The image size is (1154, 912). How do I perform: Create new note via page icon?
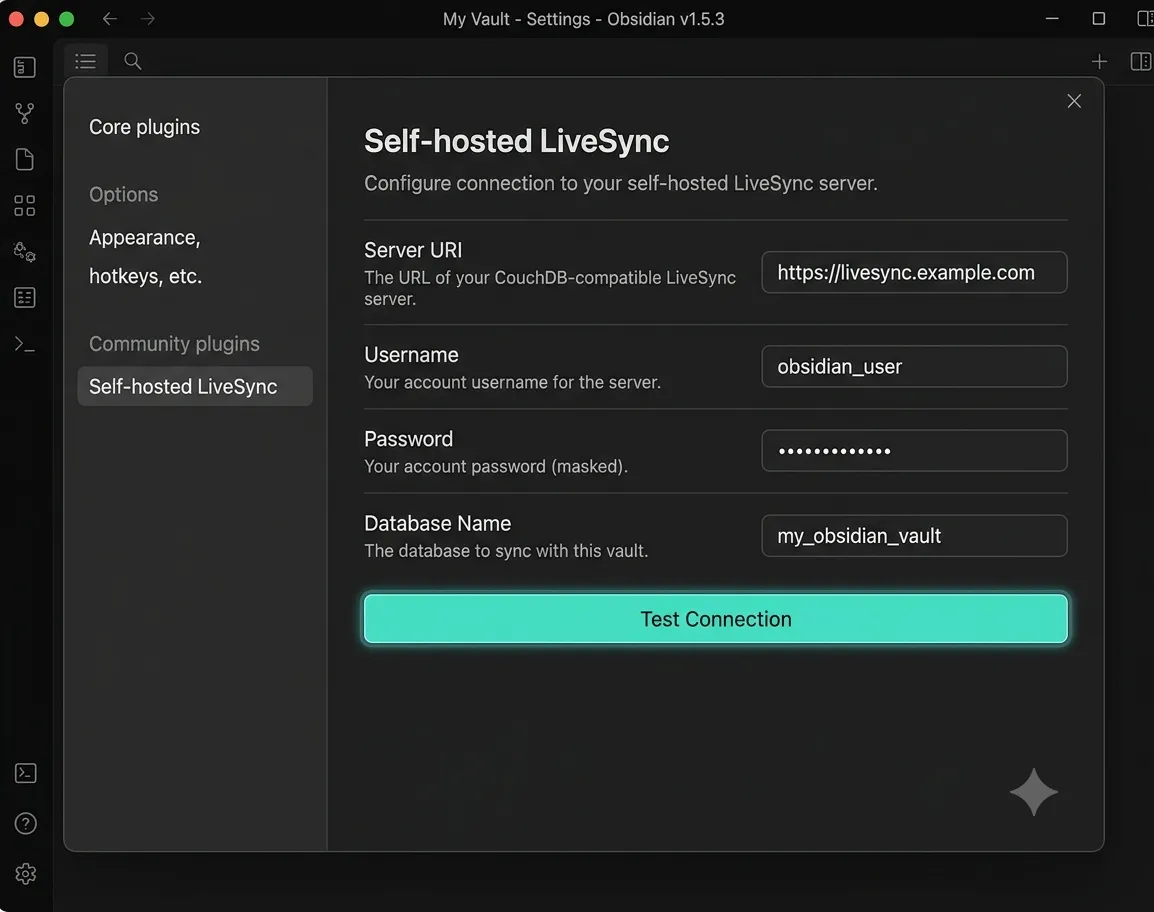24,160
